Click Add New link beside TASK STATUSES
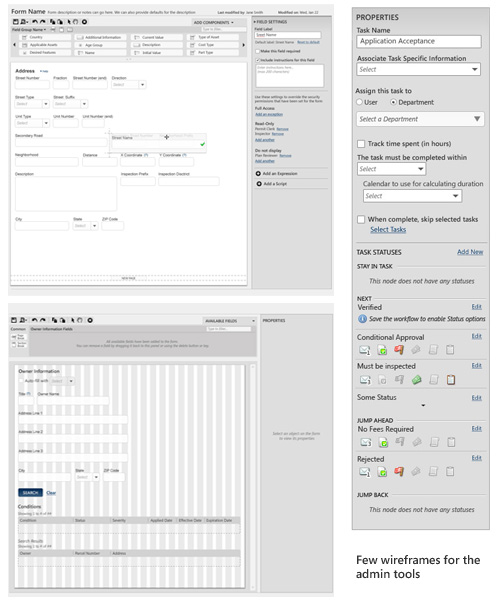The width and height of the screenshot is (498, 600). click(x=470, y=252)
